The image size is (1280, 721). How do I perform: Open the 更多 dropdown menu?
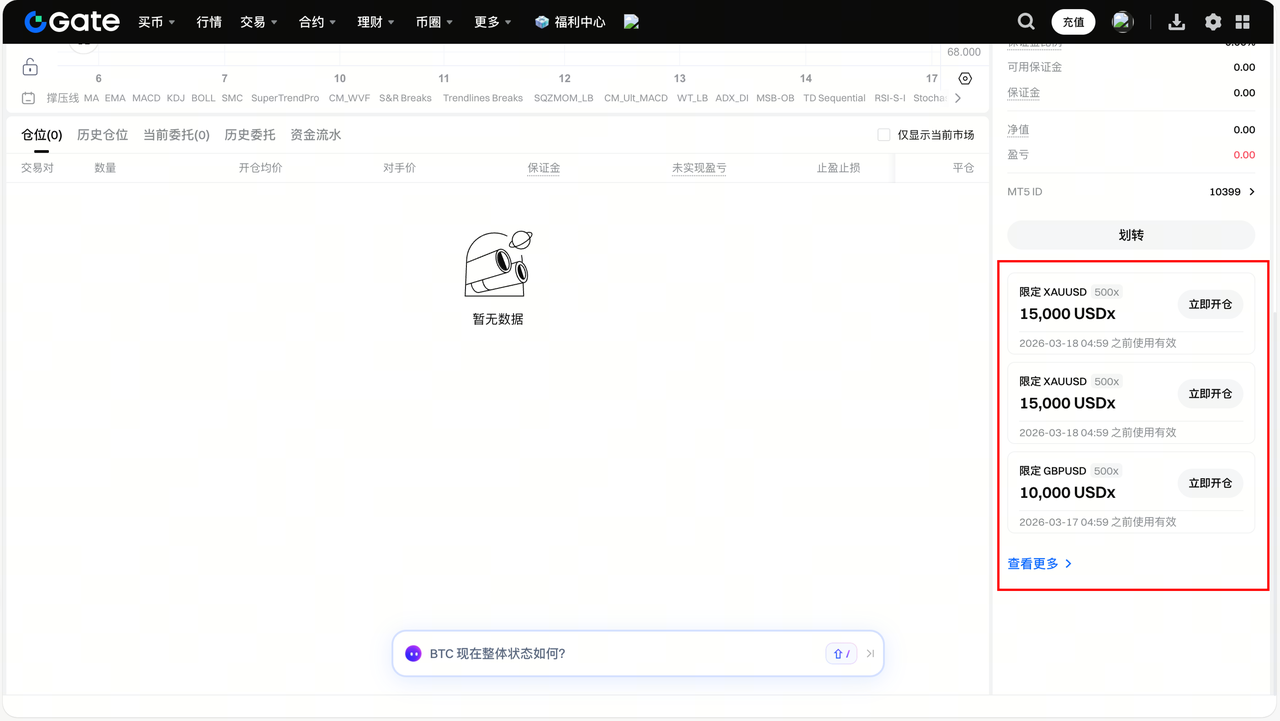tap(492, 22)
